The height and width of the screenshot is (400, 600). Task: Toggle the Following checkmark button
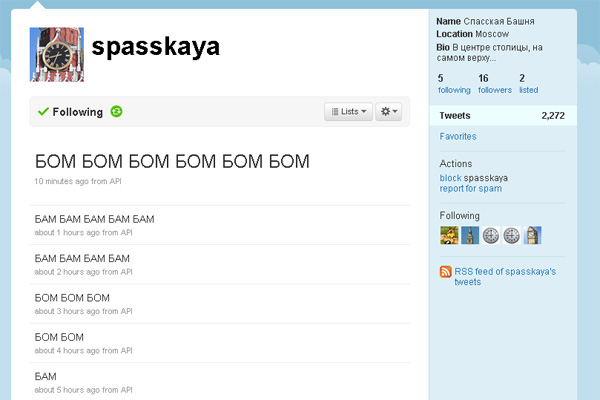click(x=70, y=112)
